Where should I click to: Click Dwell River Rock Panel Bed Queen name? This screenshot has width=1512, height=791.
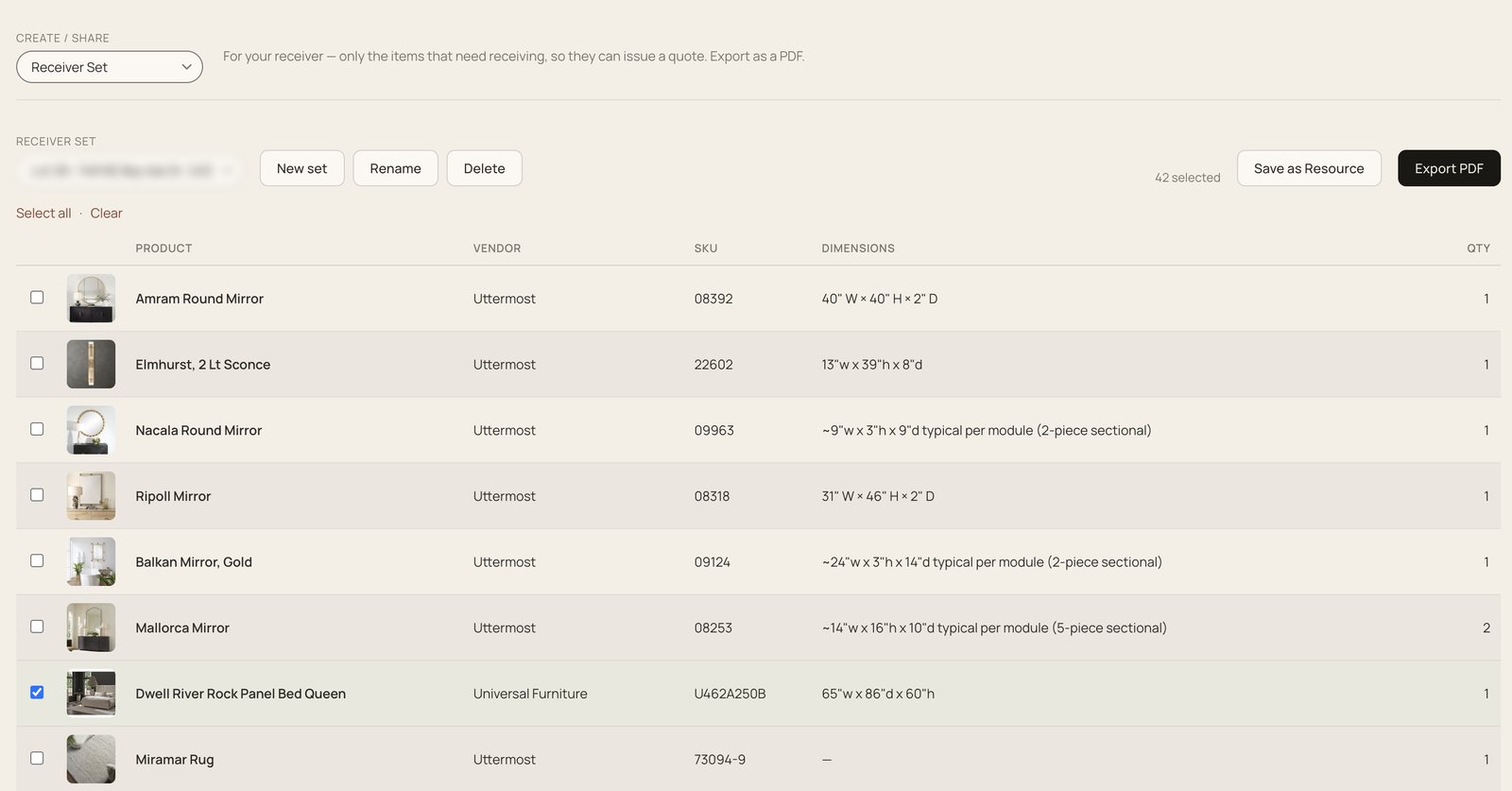tap(241, 694)
